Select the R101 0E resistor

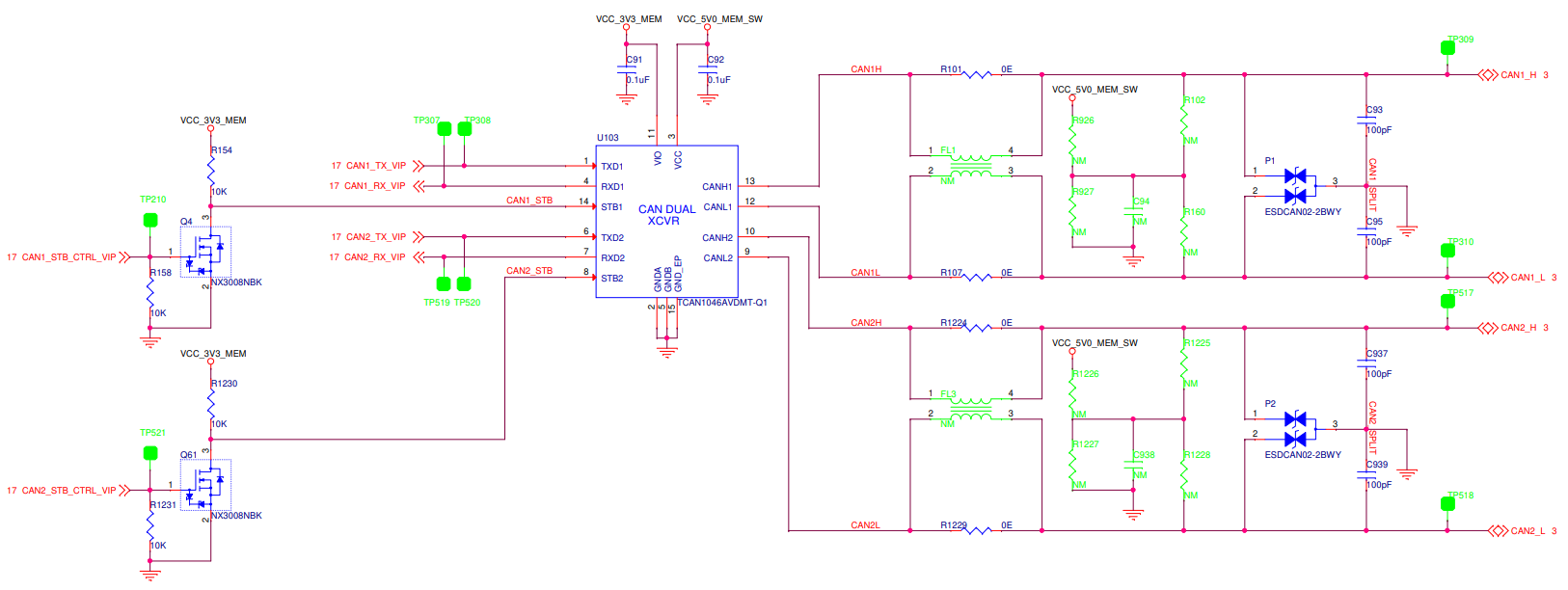pos(977,74)
